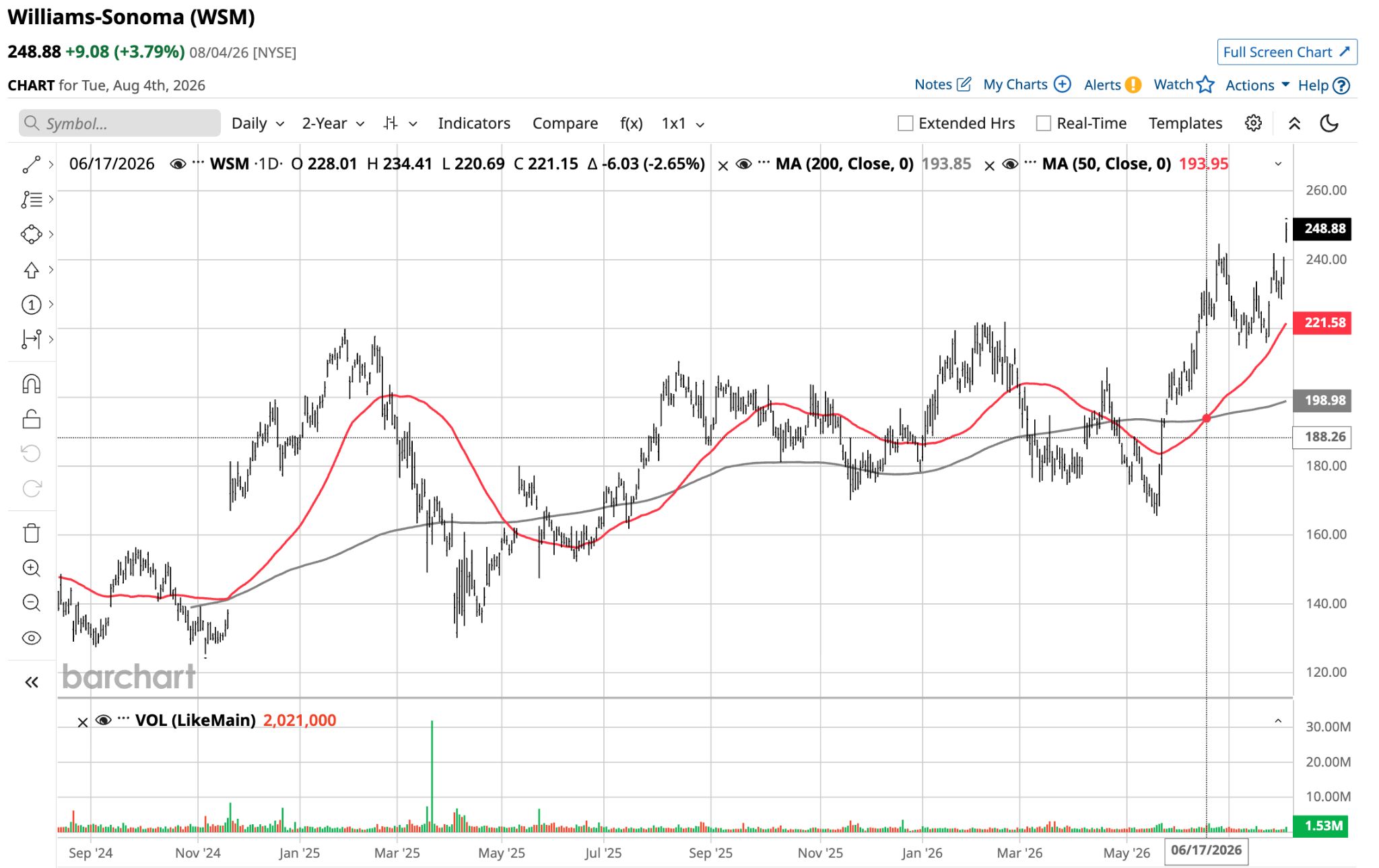The height and width of the screenshot is (868, 1379).
Task: Zoom out with the magnifier minus icon
Action: pos(31,603)
